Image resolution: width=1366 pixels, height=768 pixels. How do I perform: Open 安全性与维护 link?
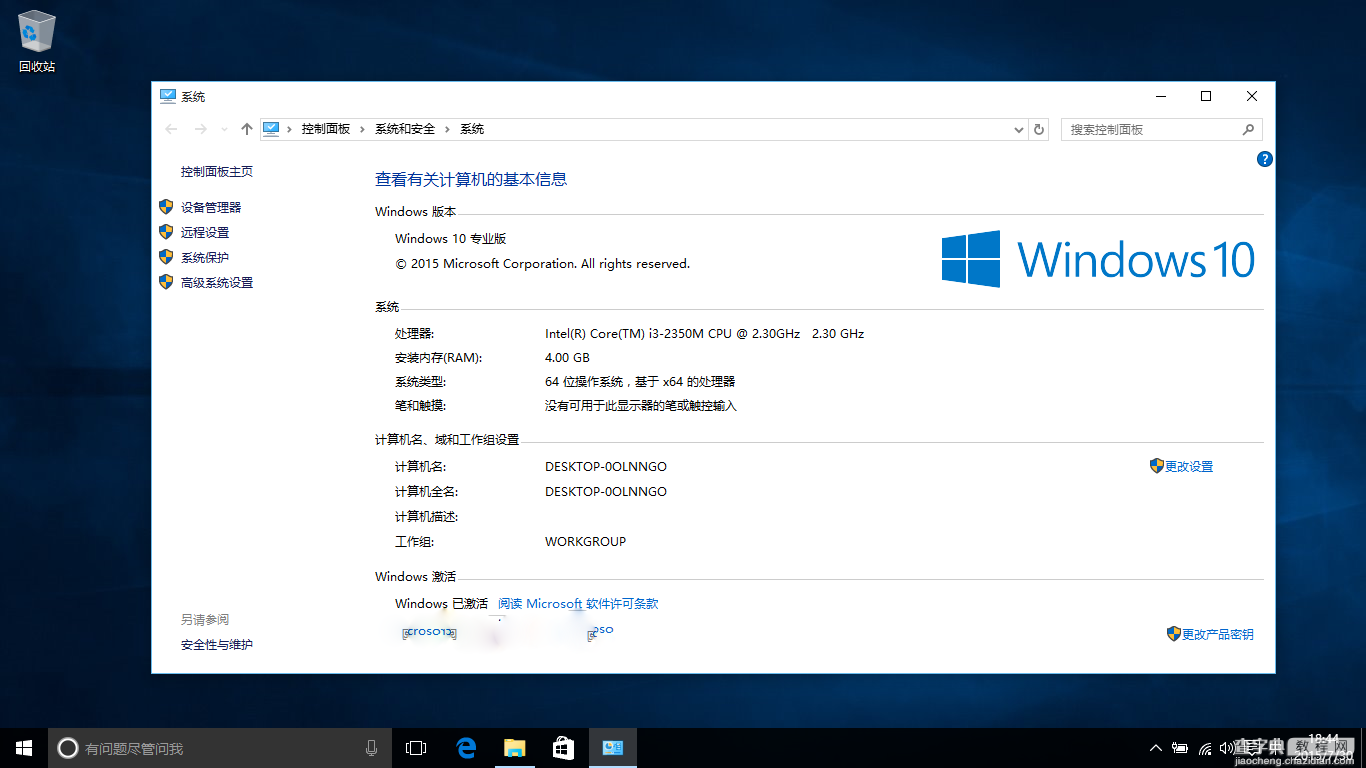pyautogui.click(x=217, y=645)
